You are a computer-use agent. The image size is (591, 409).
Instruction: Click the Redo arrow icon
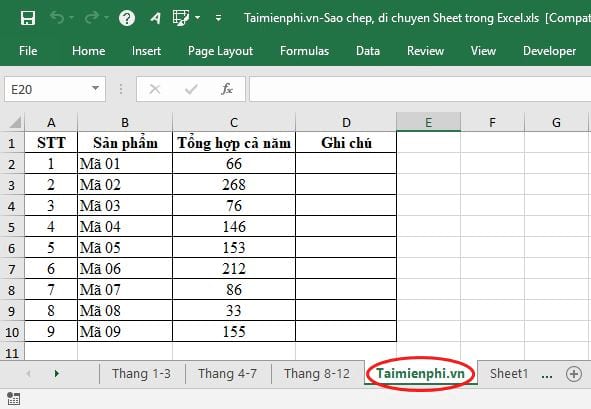(x=92, y=17)
